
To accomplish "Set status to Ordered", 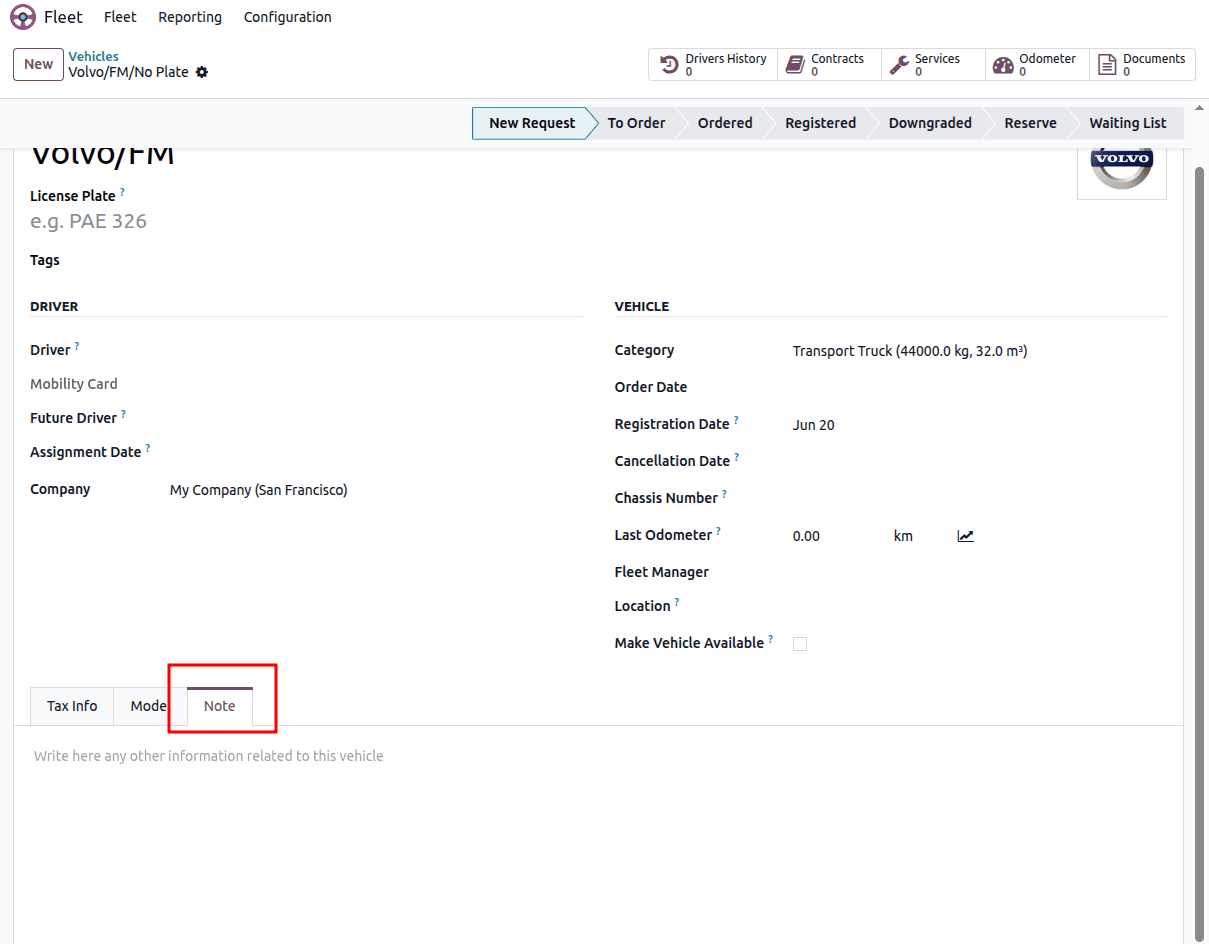I will (x=725, y=123).
